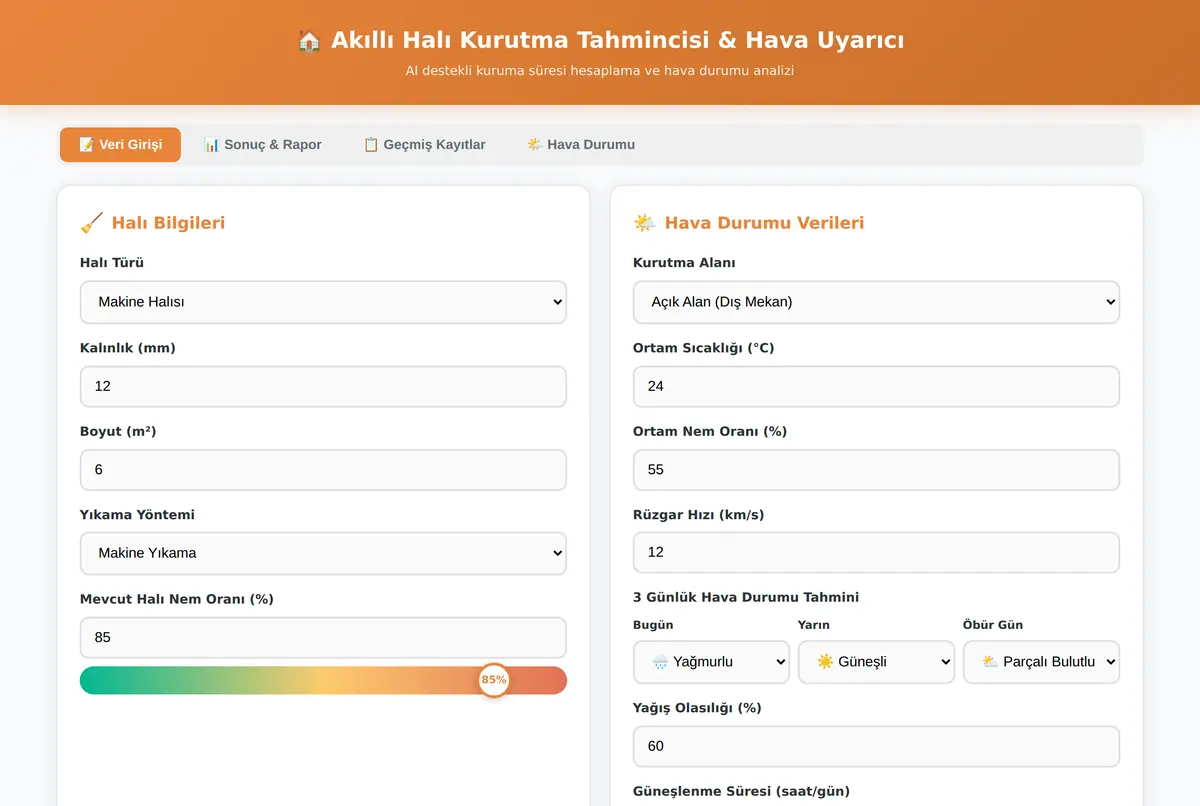Focus the Ortam Nem Oranı field
Image resolution: width=1200 pixels, height=806 pixels.
[876, 470]
